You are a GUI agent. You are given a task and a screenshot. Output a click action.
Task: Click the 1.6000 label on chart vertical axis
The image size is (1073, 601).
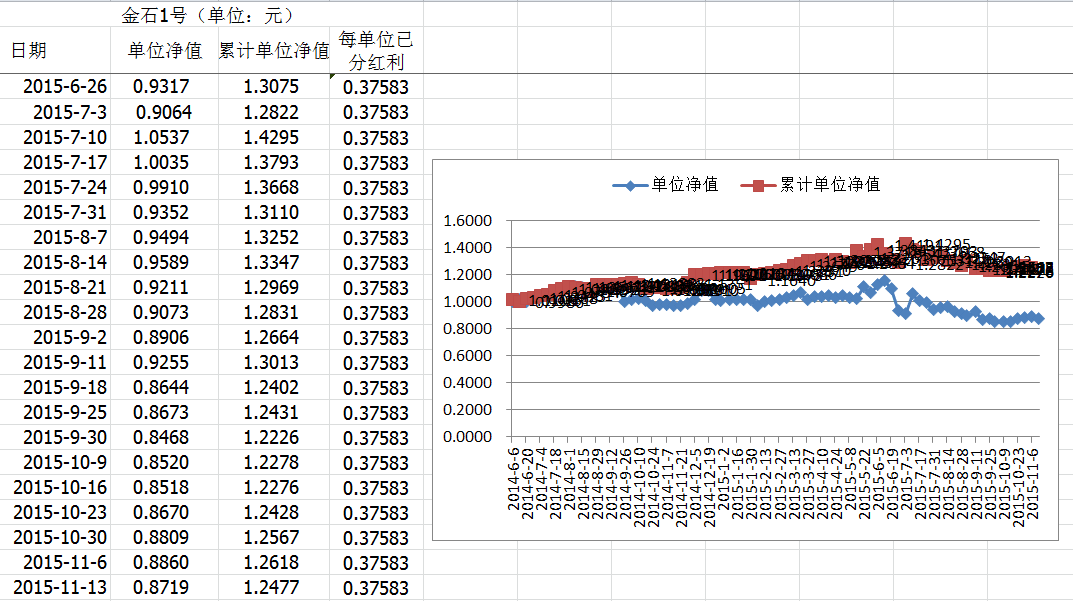click(x=468, y=221)
